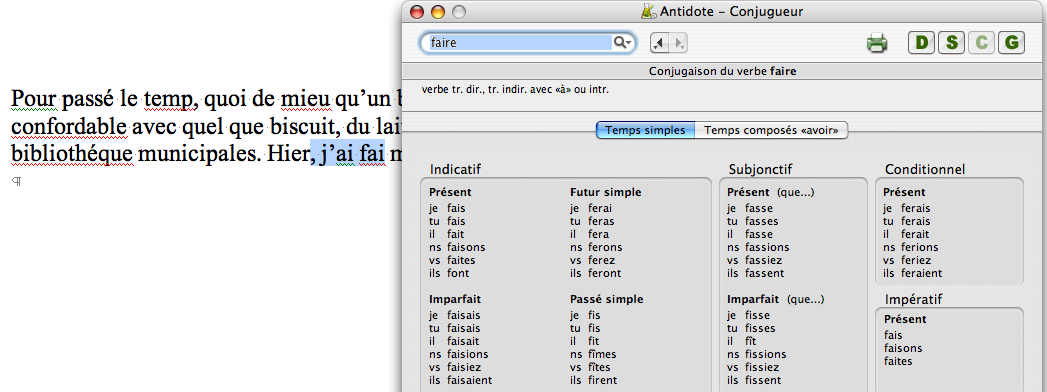1047x392 pixels.
Task: Click 'je faisais' in Indicatif Imparfait
Action: [x=455, y=315]
